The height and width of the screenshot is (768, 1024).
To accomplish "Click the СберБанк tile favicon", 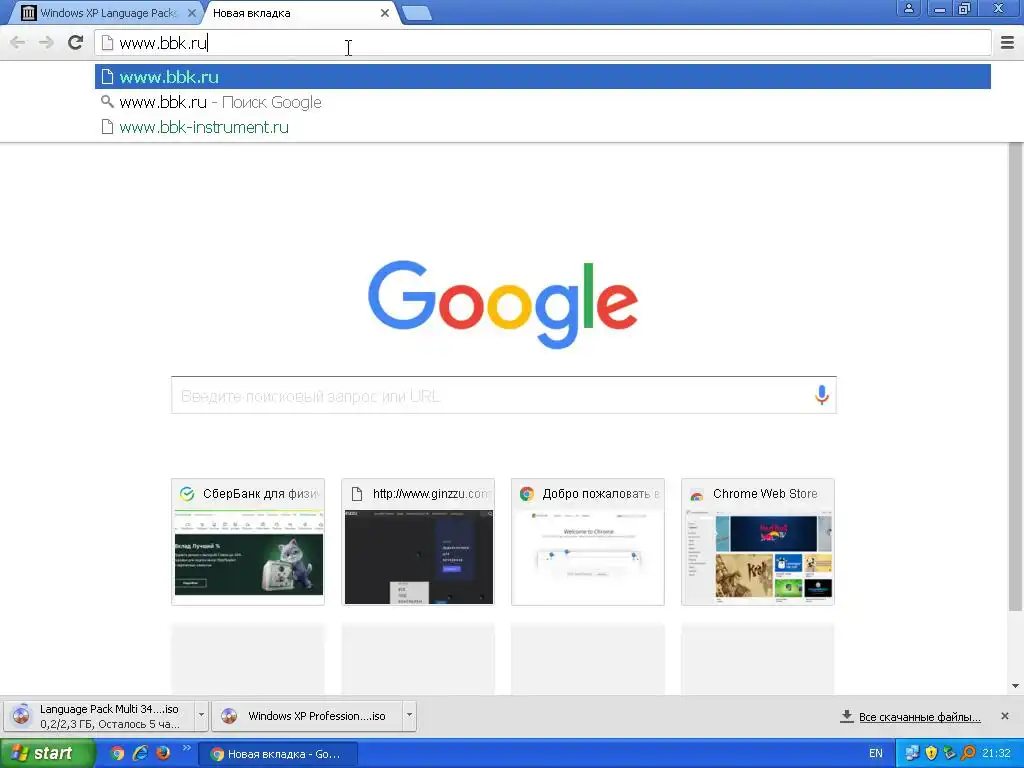I will point(187,494).
